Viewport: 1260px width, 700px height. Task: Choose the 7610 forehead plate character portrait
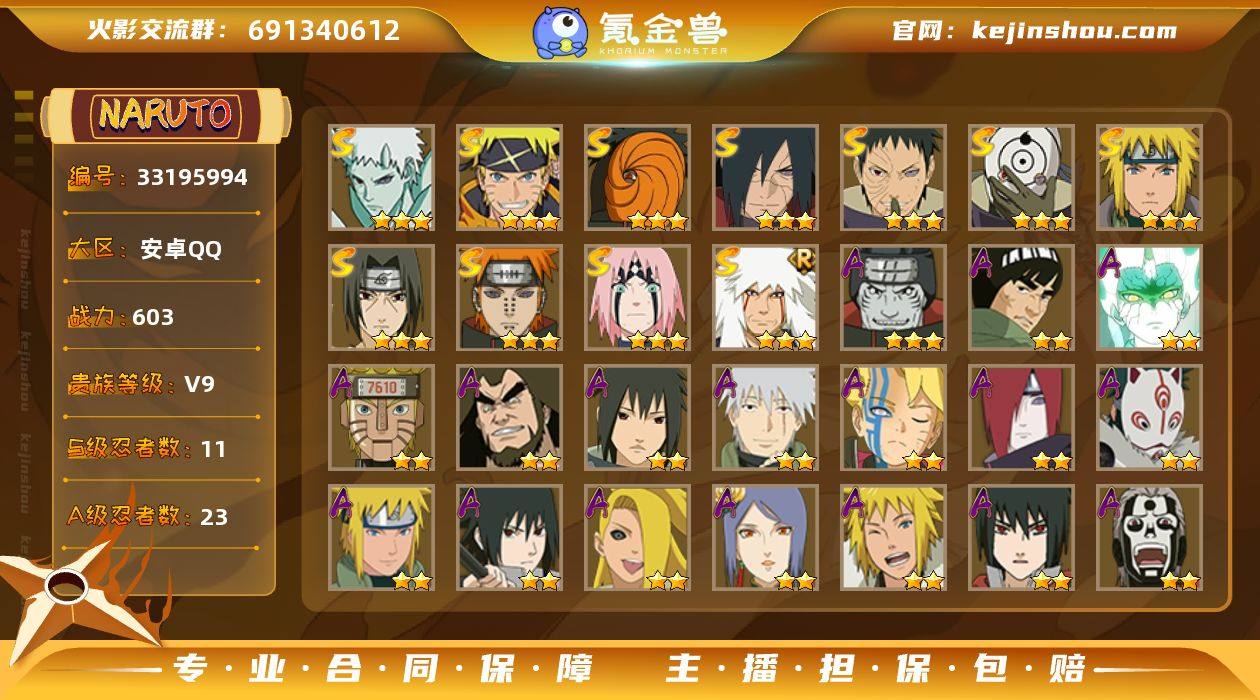click(381, 417)
